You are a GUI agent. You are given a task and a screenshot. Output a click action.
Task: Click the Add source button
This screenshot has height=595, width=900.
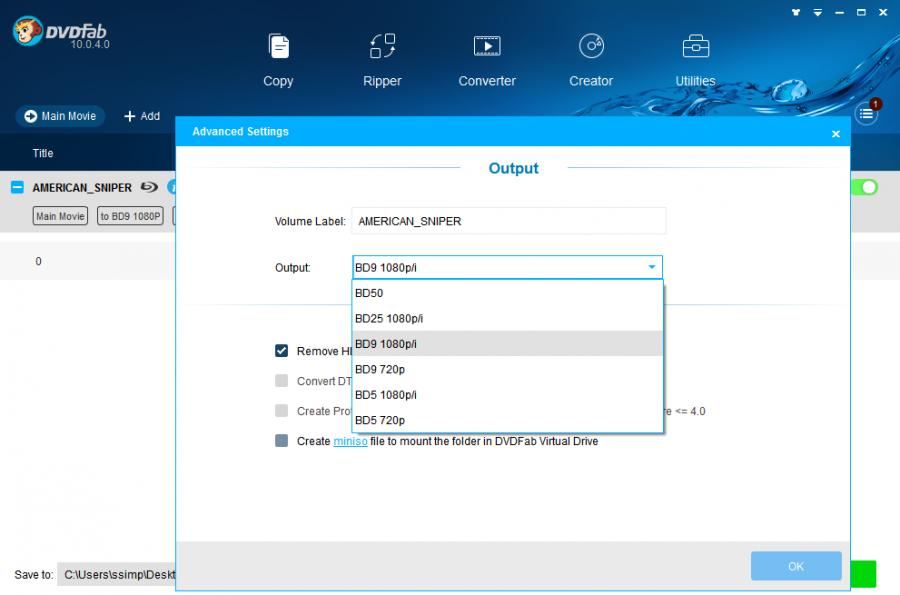click(x=142, y=116)
